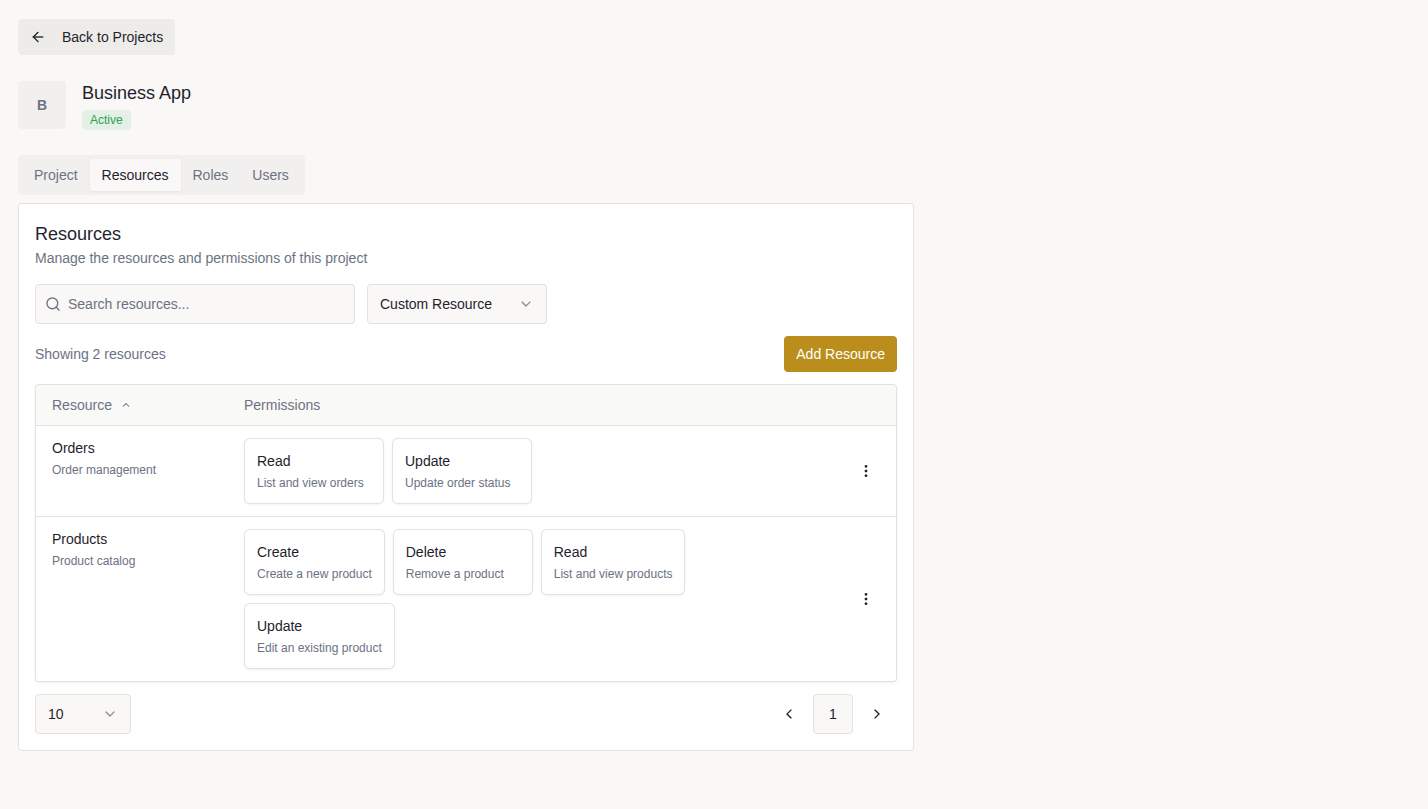Click the Orders Read permission card

(314, 471)
